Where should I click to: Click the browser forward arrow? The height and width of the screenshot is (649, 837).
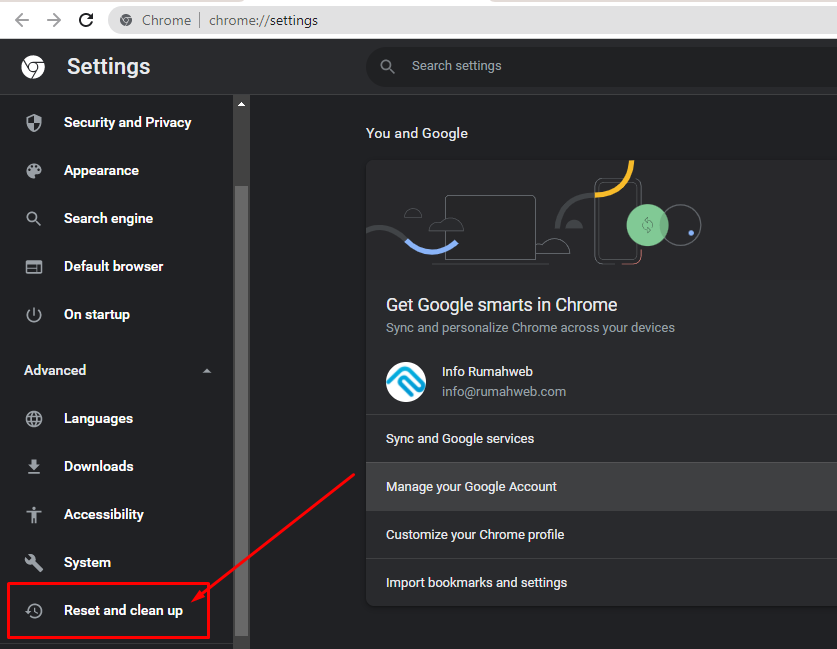pos(54,20)
